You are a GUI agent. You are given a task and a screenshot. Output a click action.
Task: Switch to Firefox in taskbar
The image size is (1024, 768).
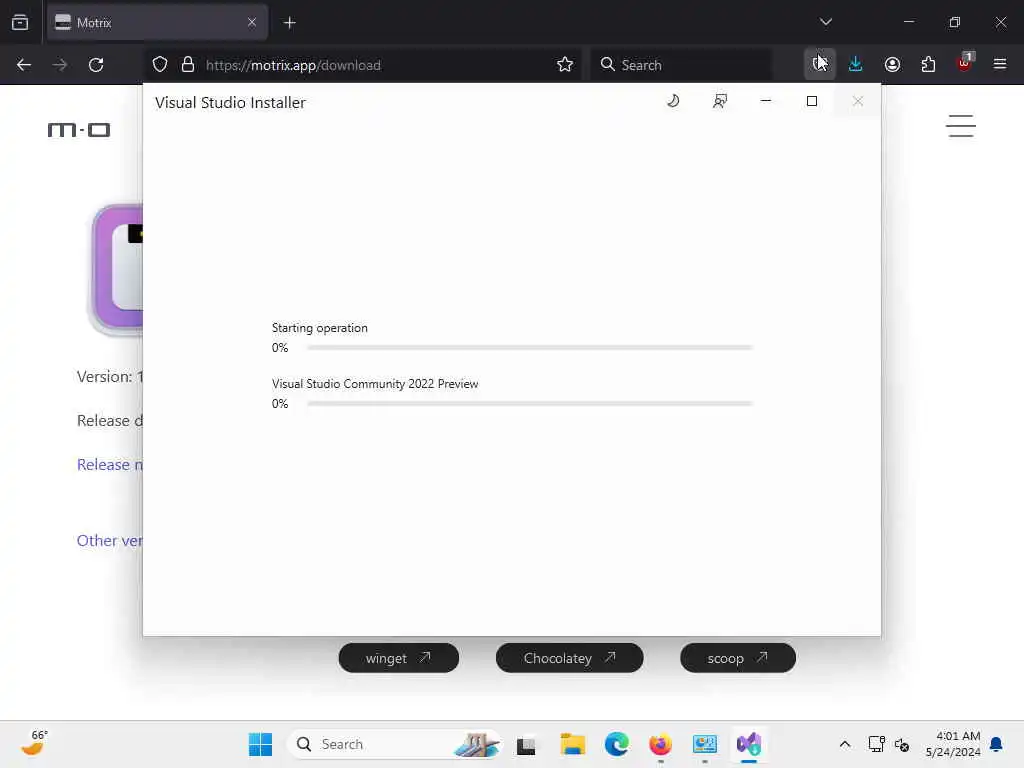coord(660,744)
